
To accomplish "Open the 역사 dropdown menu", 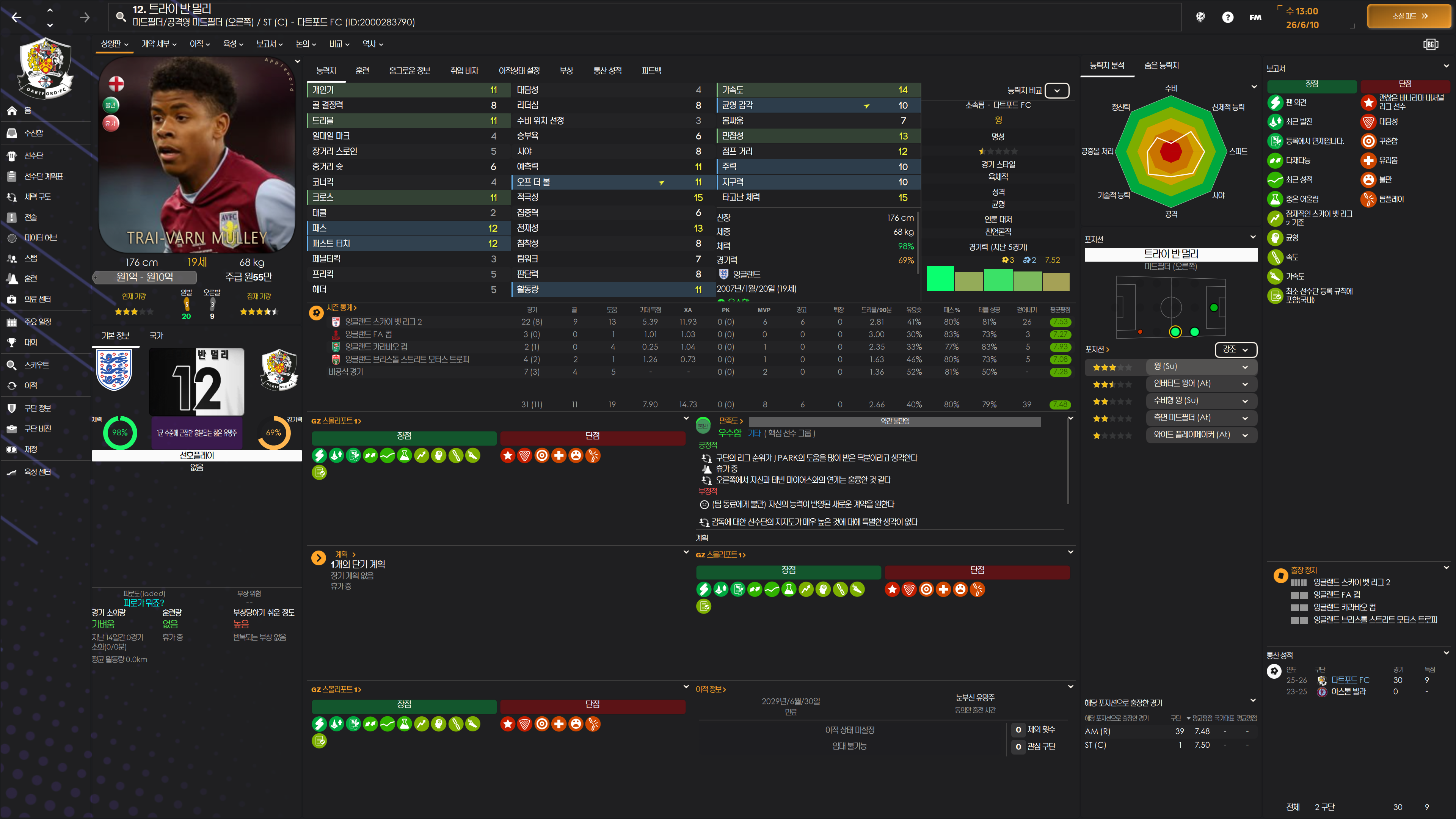I will pyautogui.click(x=373, y=44).
